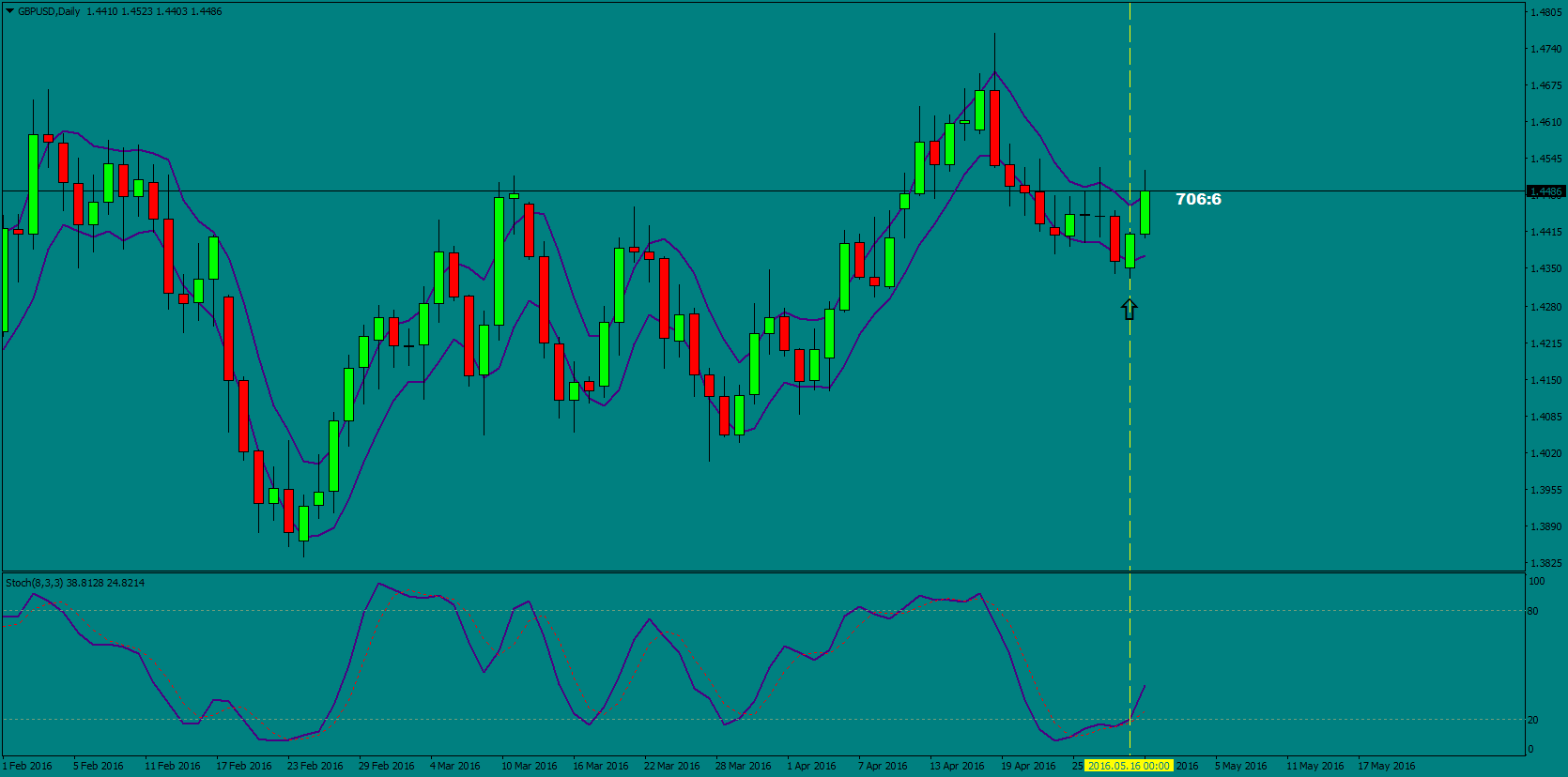This screenshot has height=777, width=1568.
Task: Click the 11 Feb 2016 date label
Action: 173,766
